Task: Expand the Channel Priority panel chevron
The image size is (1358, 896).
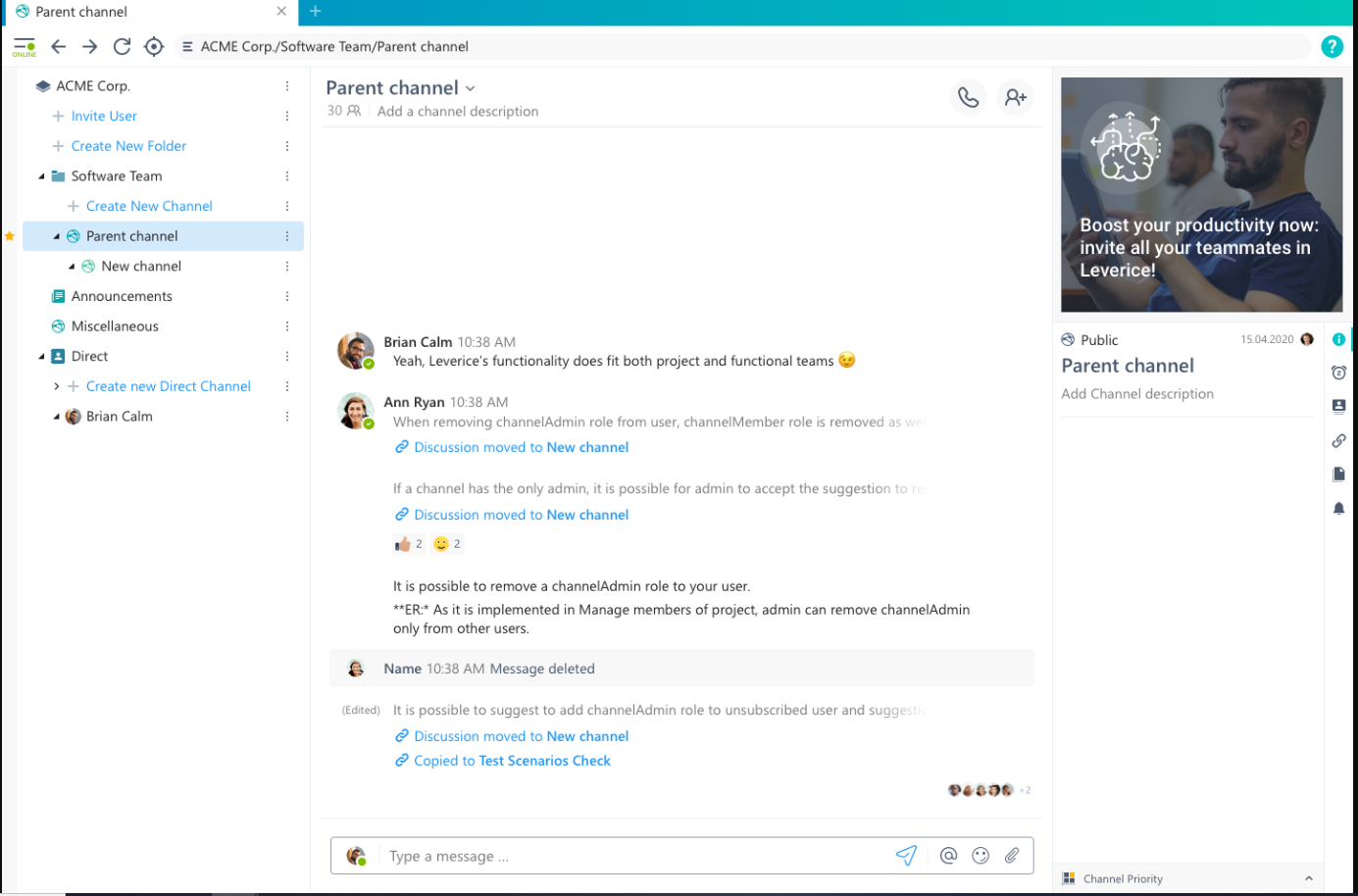Action: (1308, 878)
